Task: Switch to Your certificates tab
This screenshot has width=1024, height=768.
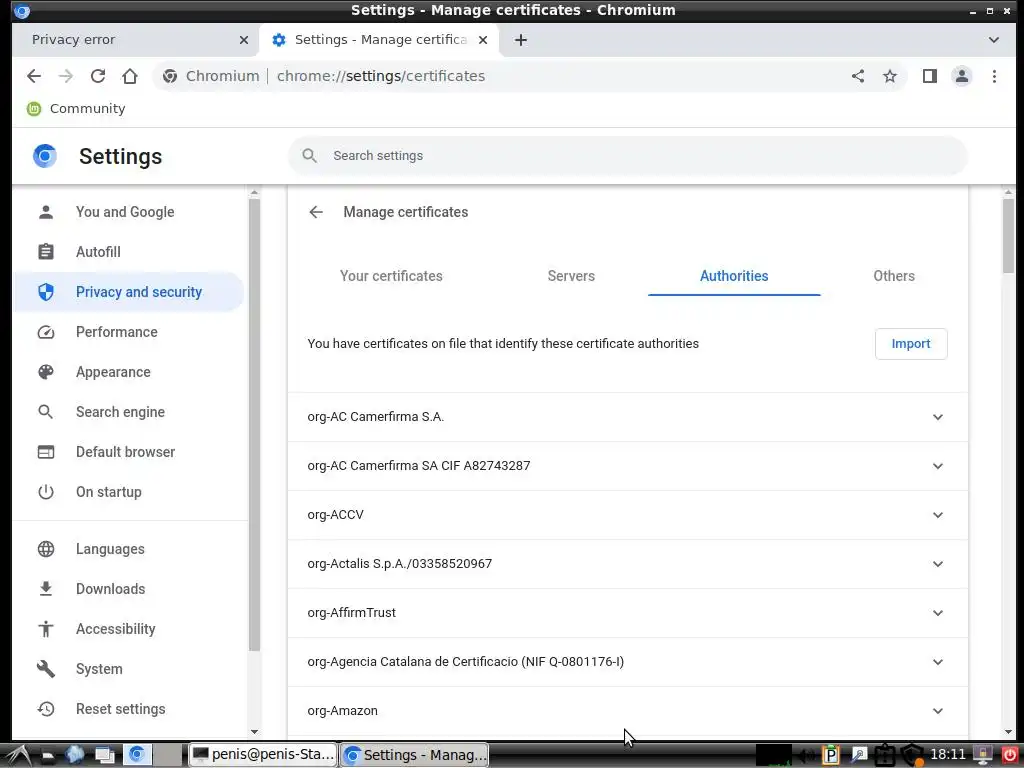Action: point(391,276)
